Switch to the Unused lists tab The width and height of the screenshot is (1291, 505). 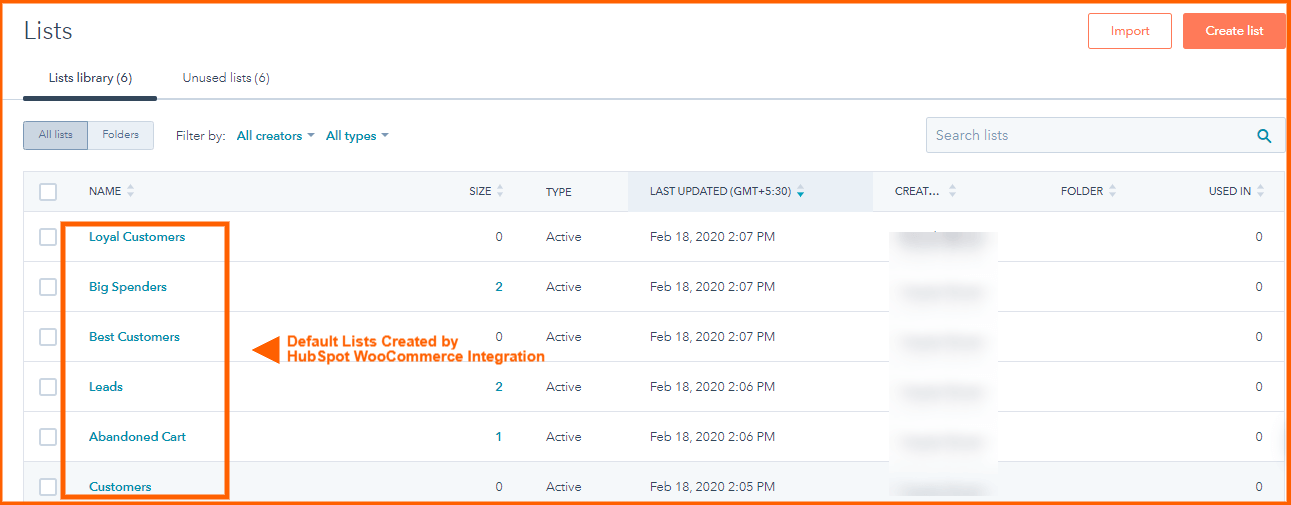click(226, 78)
